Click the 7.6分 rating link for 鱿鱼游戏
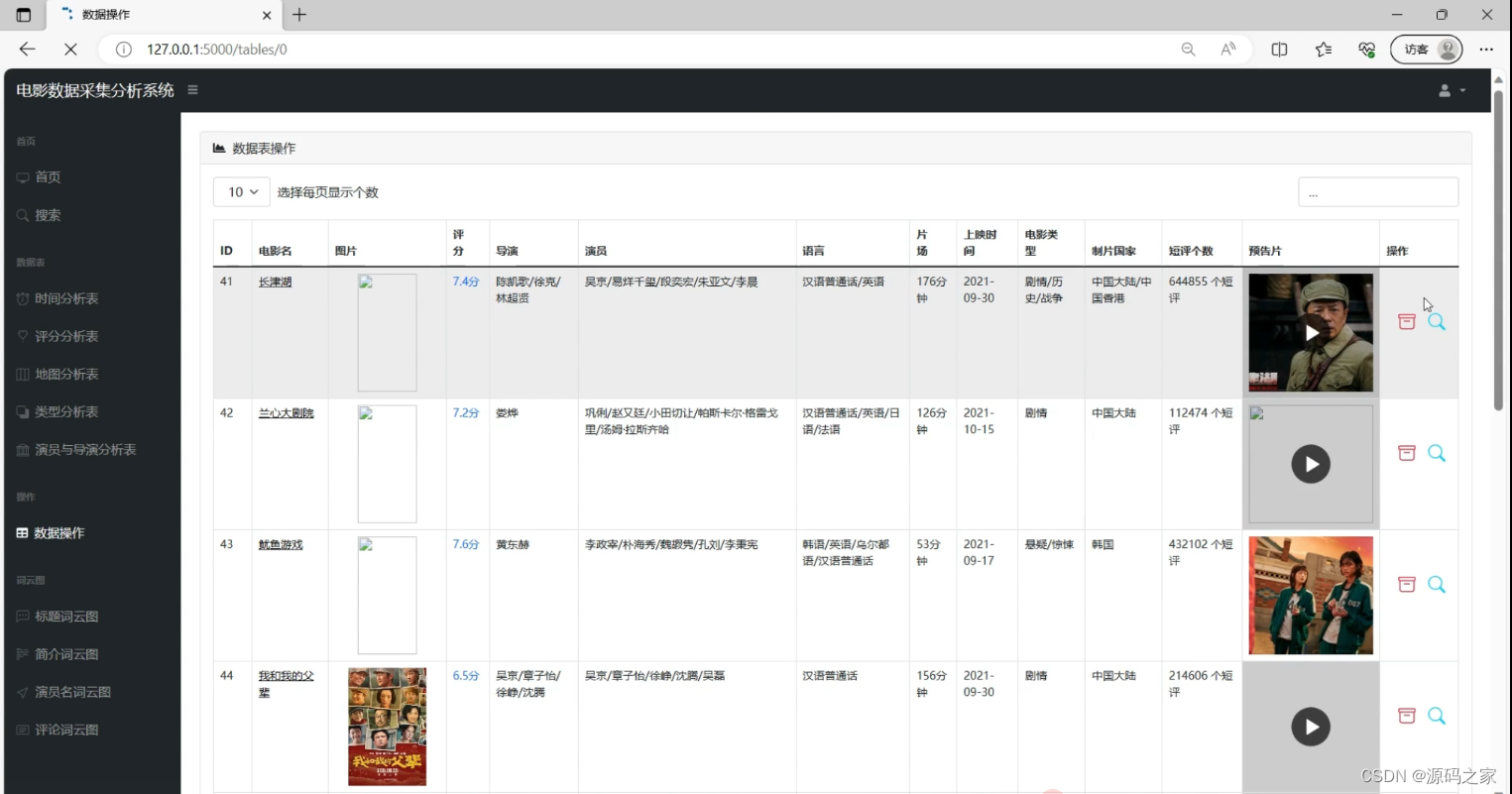 [x=465, y=544]
